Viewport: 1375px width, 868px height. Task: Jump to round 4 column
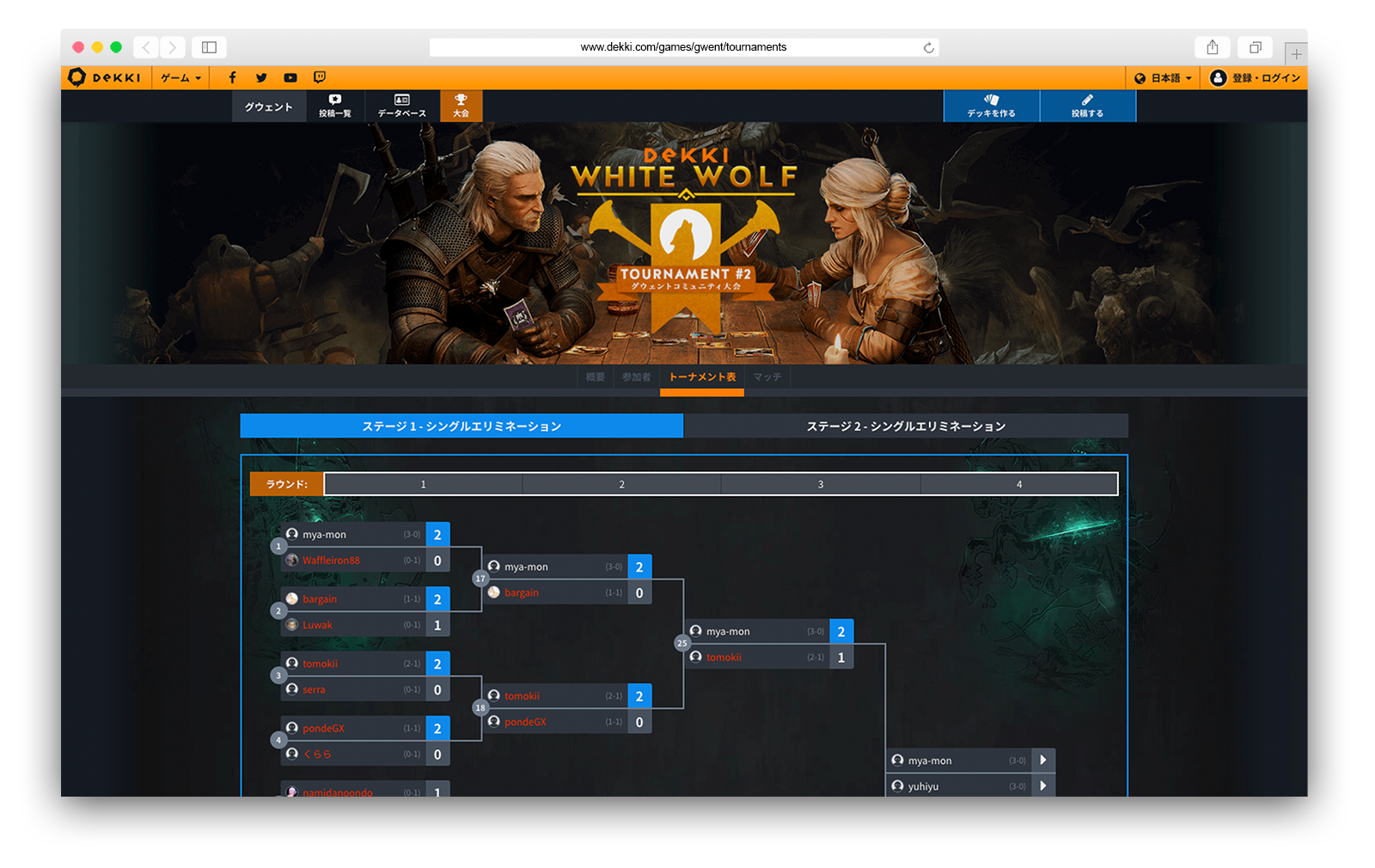point(1019,485)
